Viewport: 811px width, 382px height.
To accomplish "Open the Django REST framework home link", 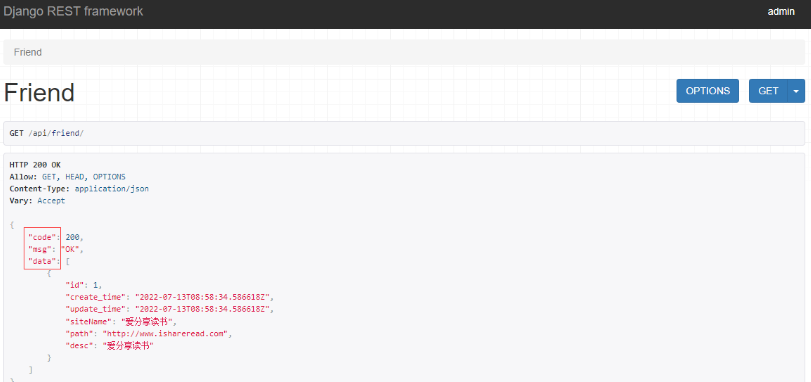I will [x=73, y=11].
